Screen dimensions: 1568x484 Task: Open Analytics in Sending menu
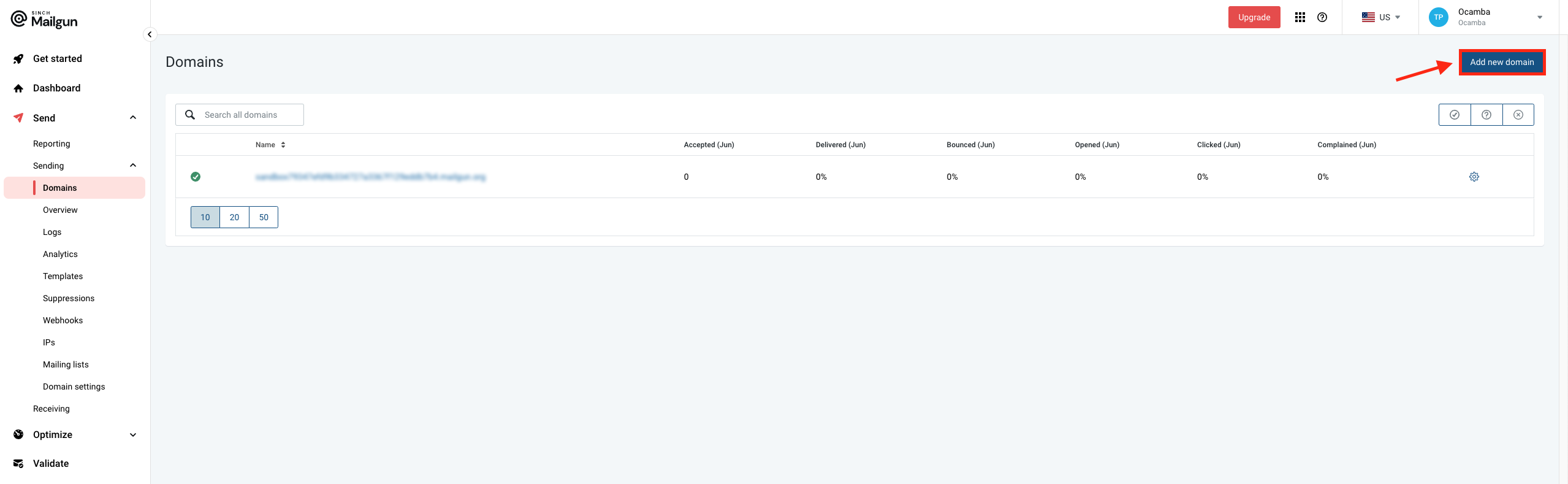click(60, 254)
